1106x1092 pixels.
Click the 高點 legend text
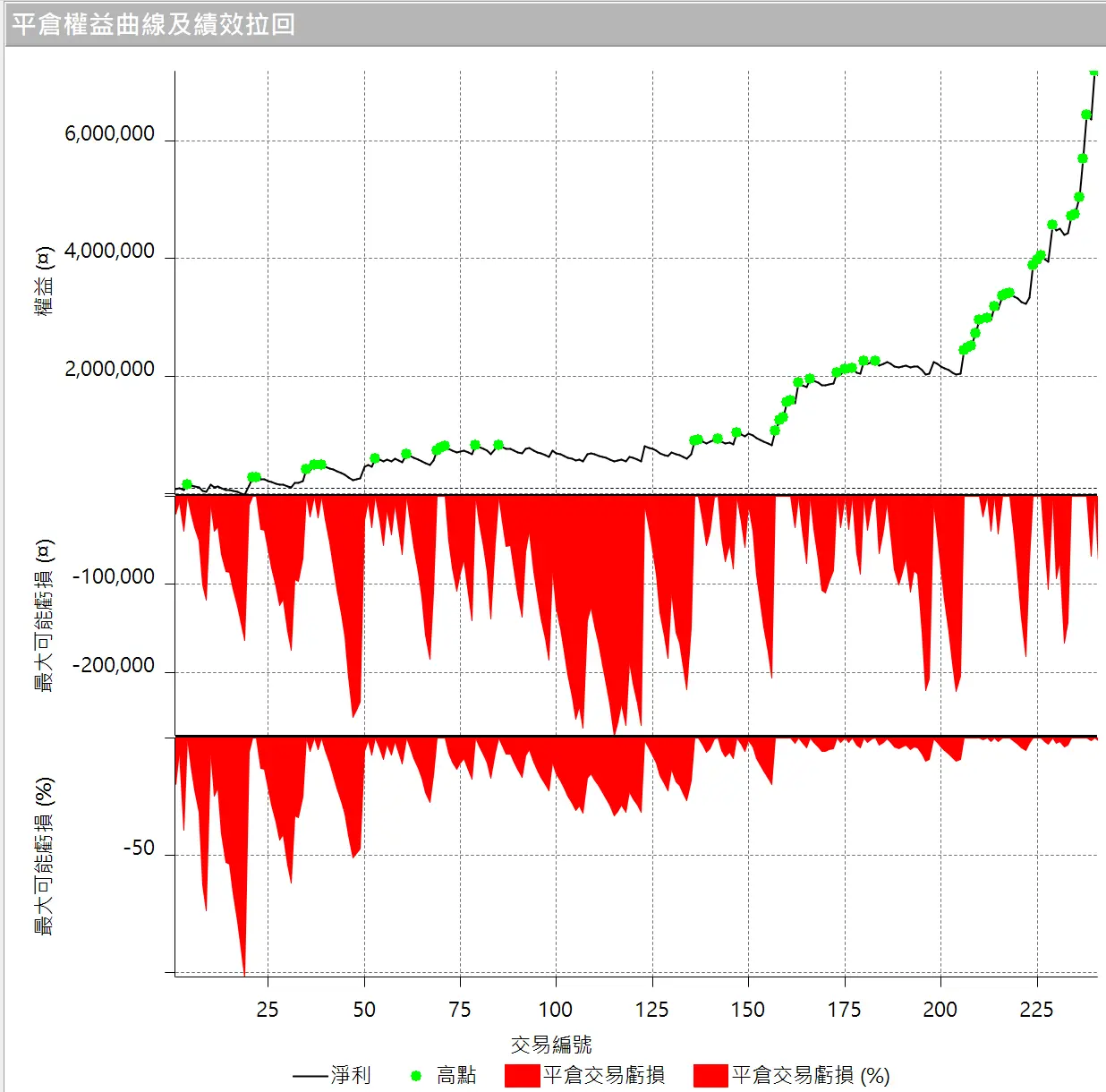456,1075
